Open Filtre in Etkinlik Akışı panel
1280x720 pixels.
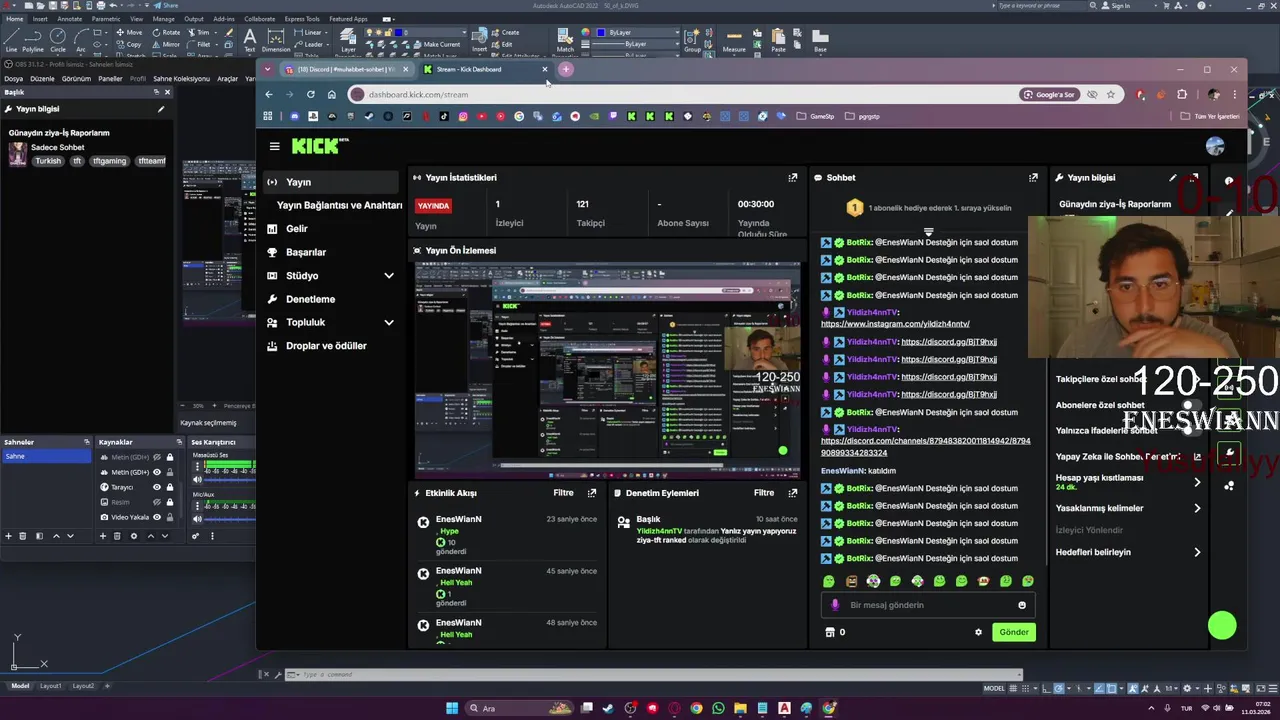tap(563, 493)
